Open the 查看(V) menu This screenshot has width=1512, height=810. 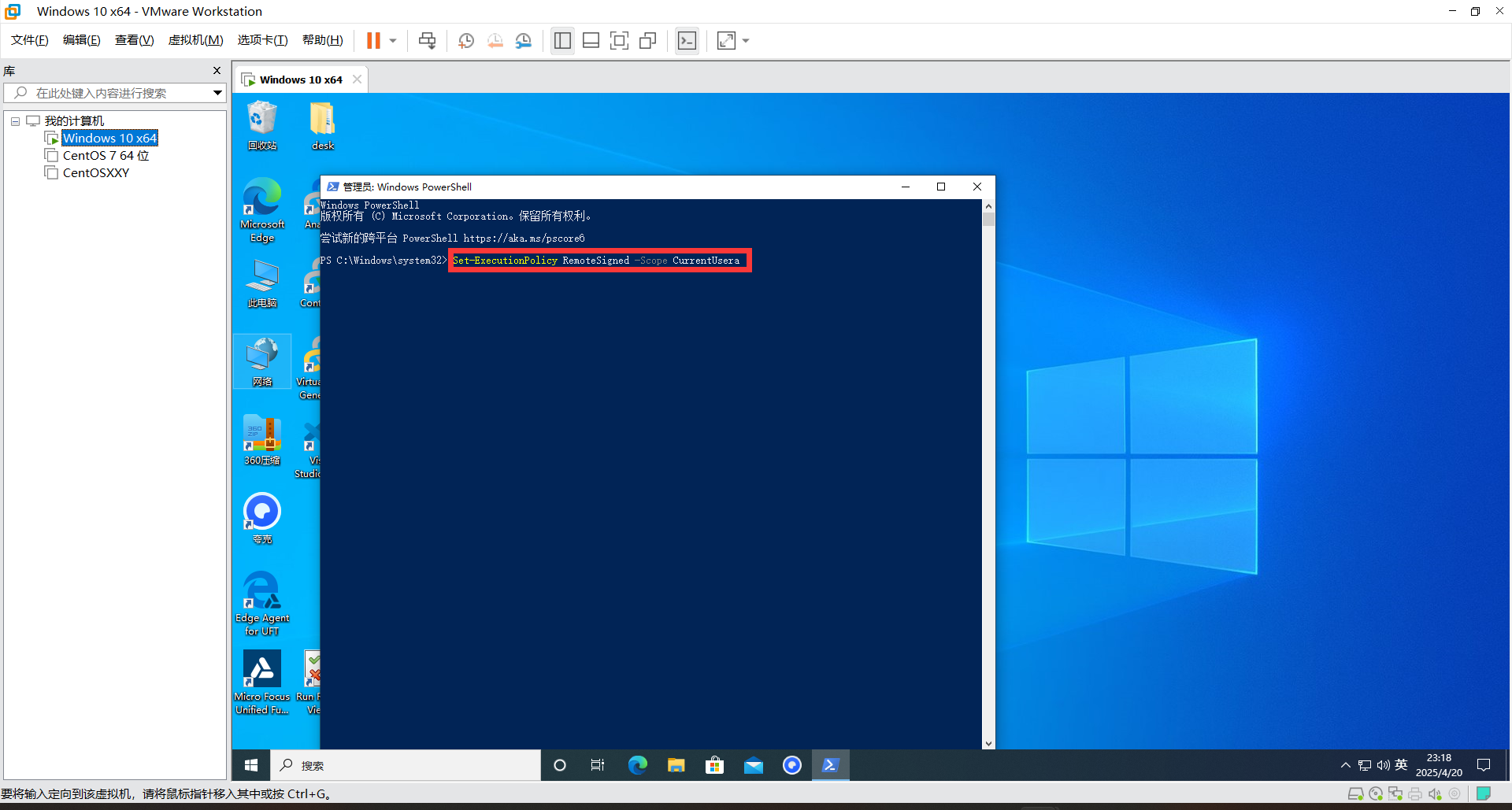click(x=135, y=40)
